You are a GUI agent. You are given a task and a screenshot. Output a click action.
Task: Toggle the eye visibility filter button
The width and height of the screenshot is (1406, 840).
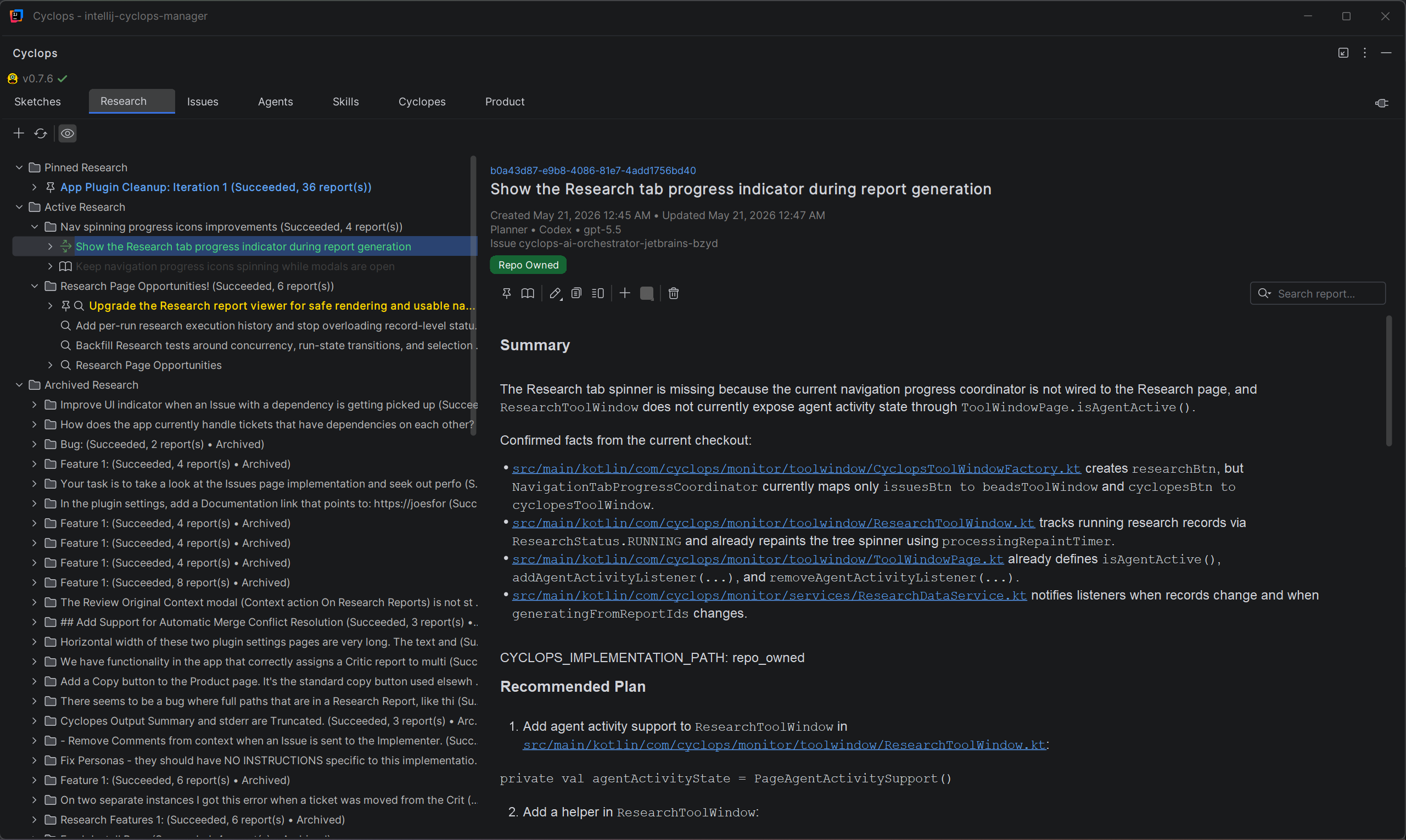click(x=68, y=133)
